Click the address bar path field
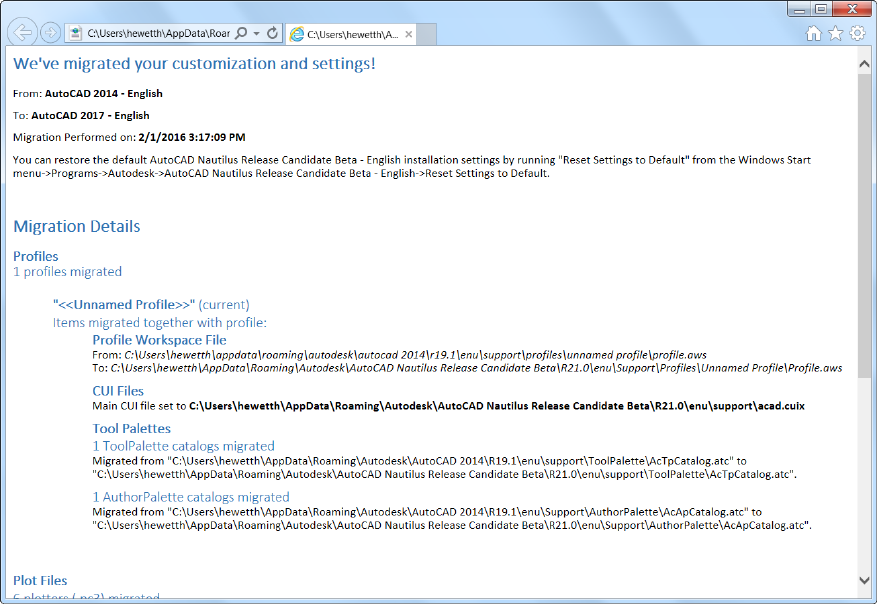The width and height of the screenshot is (877, 604). (158, 34)
